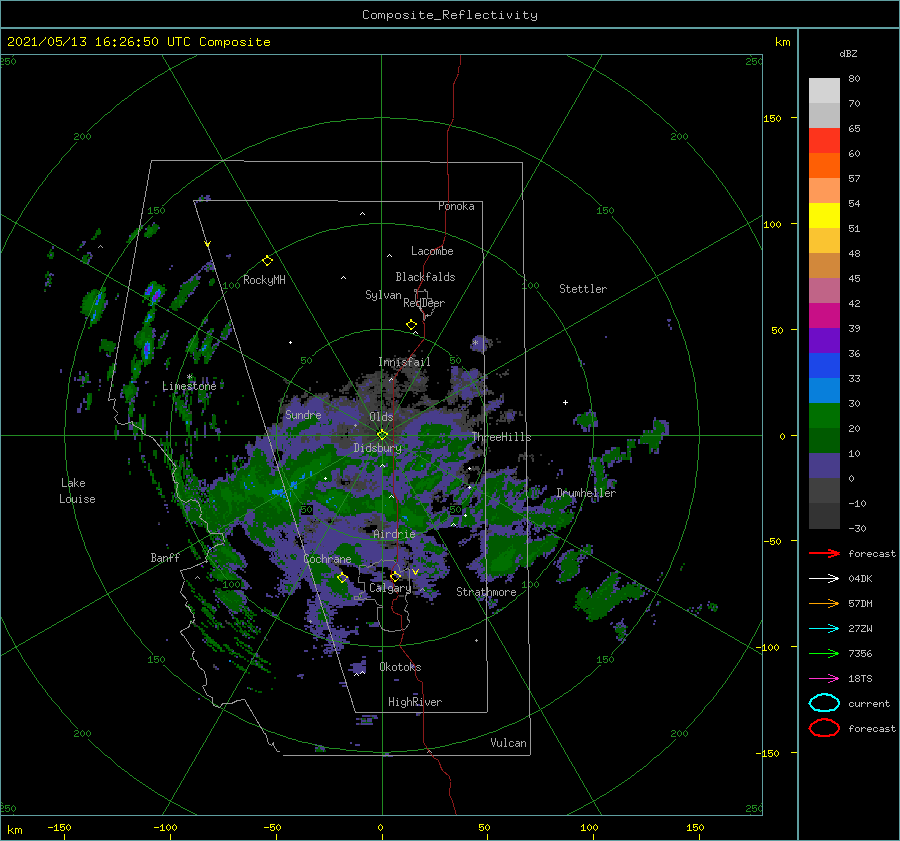Select the 60 dBZ red color swatch
Viewport: 900px width, 841px height.
pyautogui.click(x=824, y=141)
